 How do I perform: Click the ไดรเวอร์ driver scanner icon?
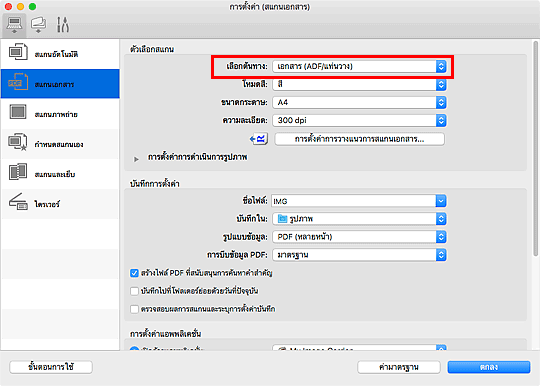(18, 202)
